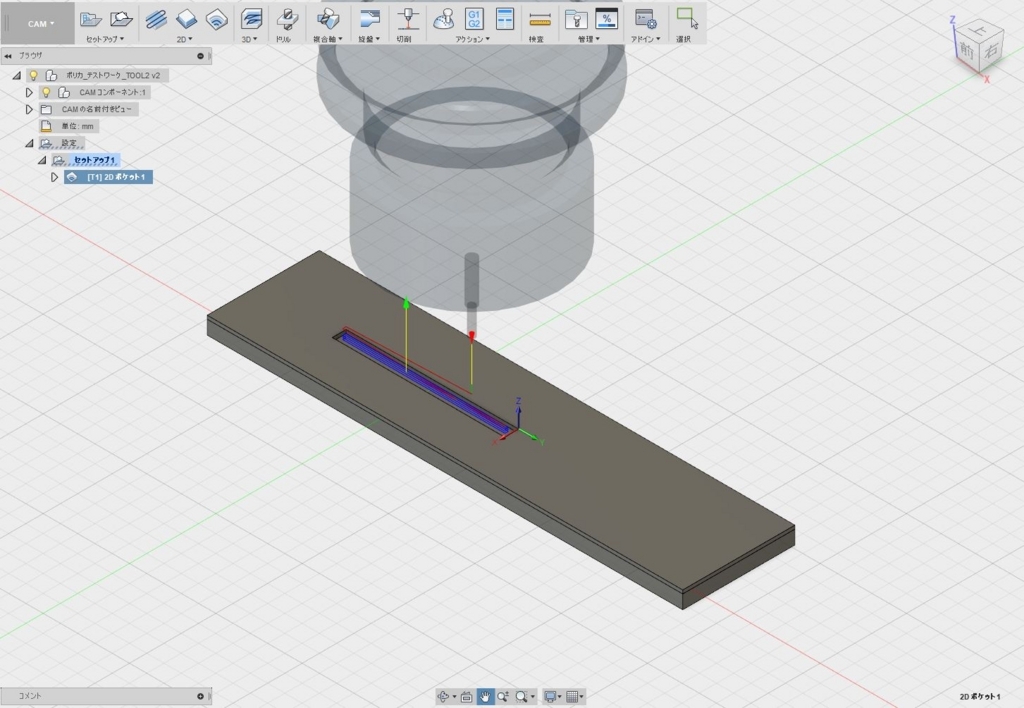Click the 検査 toolbar label
1024x708 pixels.
pos(536,39)
